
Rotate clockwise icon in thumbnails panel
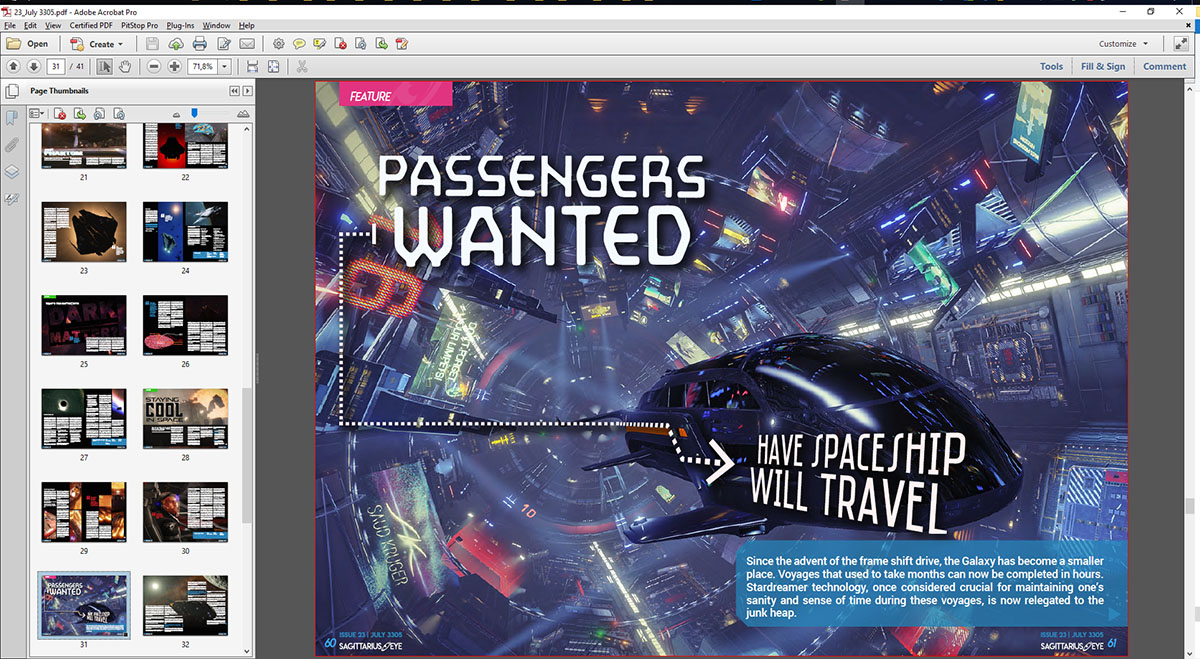click(x=120, y=114)
